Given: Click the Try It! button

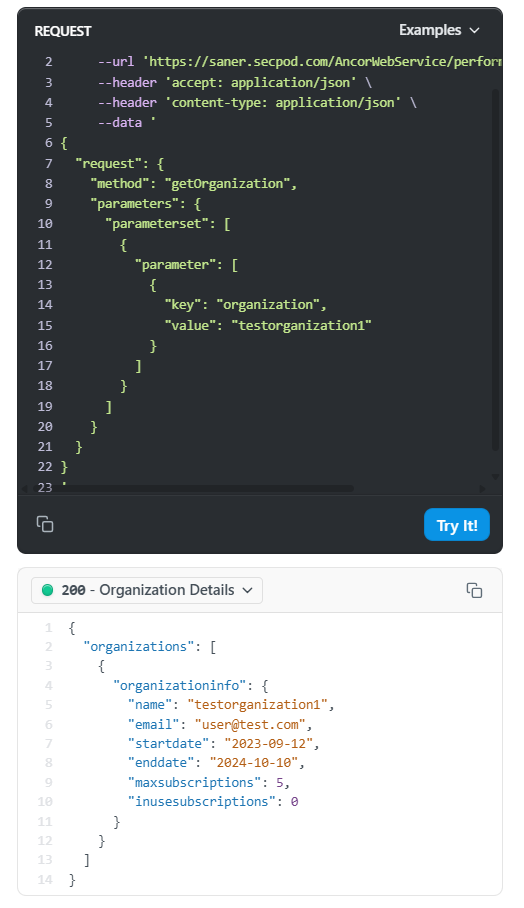Looking at the screenshot, I should point(457,525).
